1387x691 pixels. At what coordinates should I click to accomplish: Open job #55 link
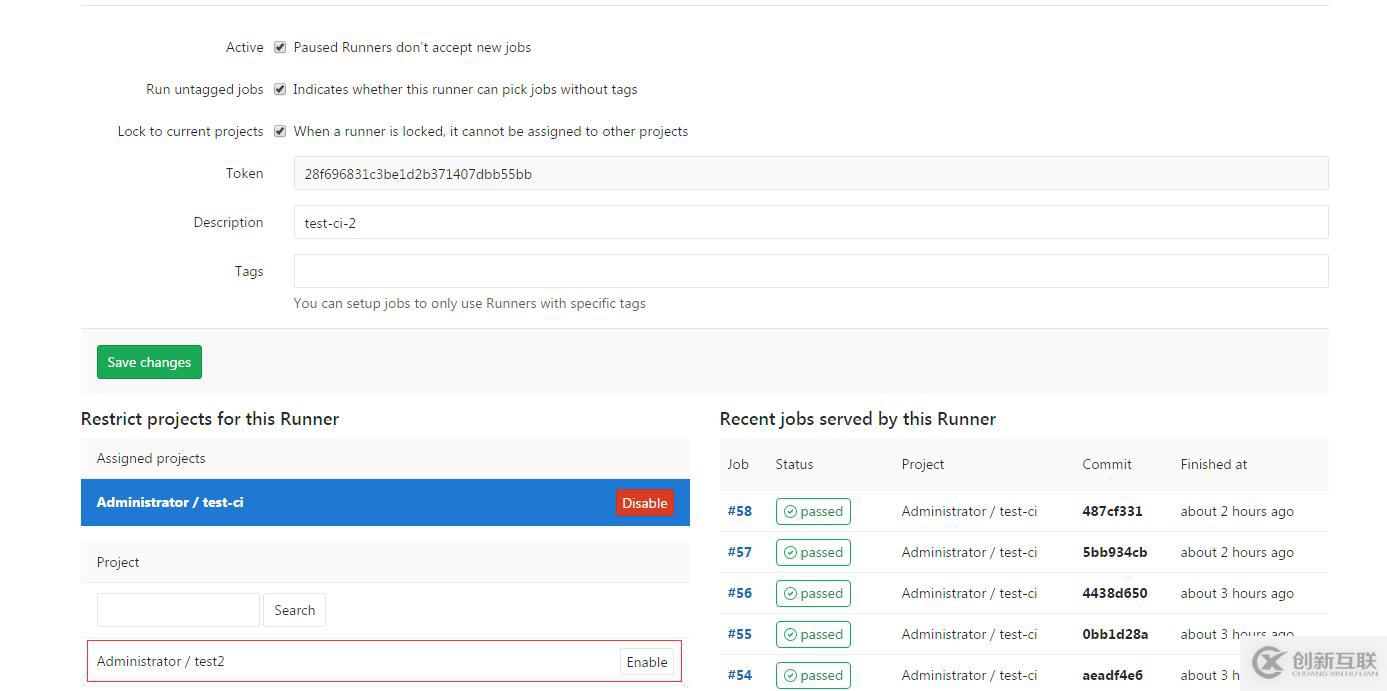coord(740,634)
